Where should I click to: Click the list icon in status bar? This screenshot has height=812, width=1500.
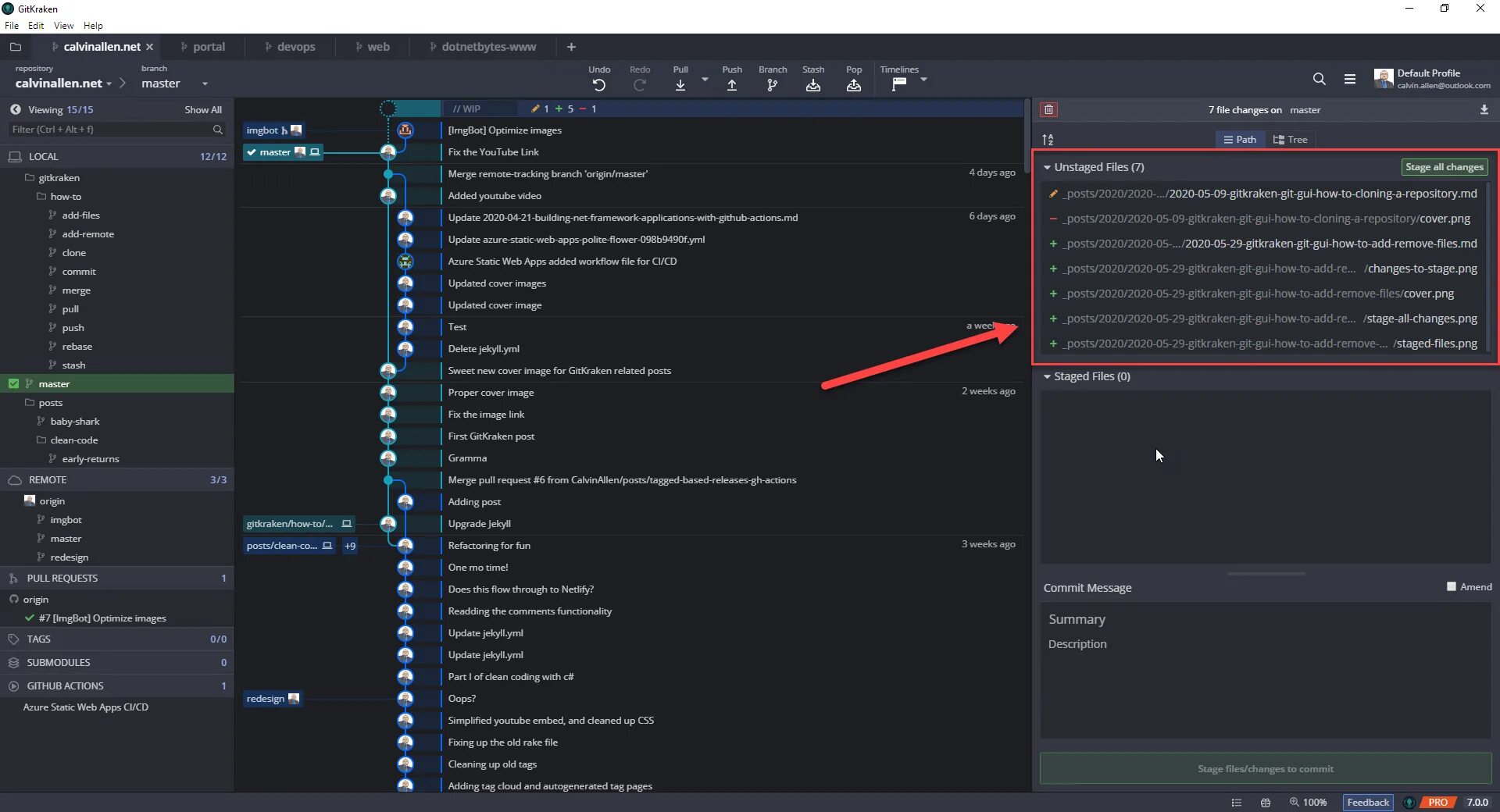[1237, 802]
